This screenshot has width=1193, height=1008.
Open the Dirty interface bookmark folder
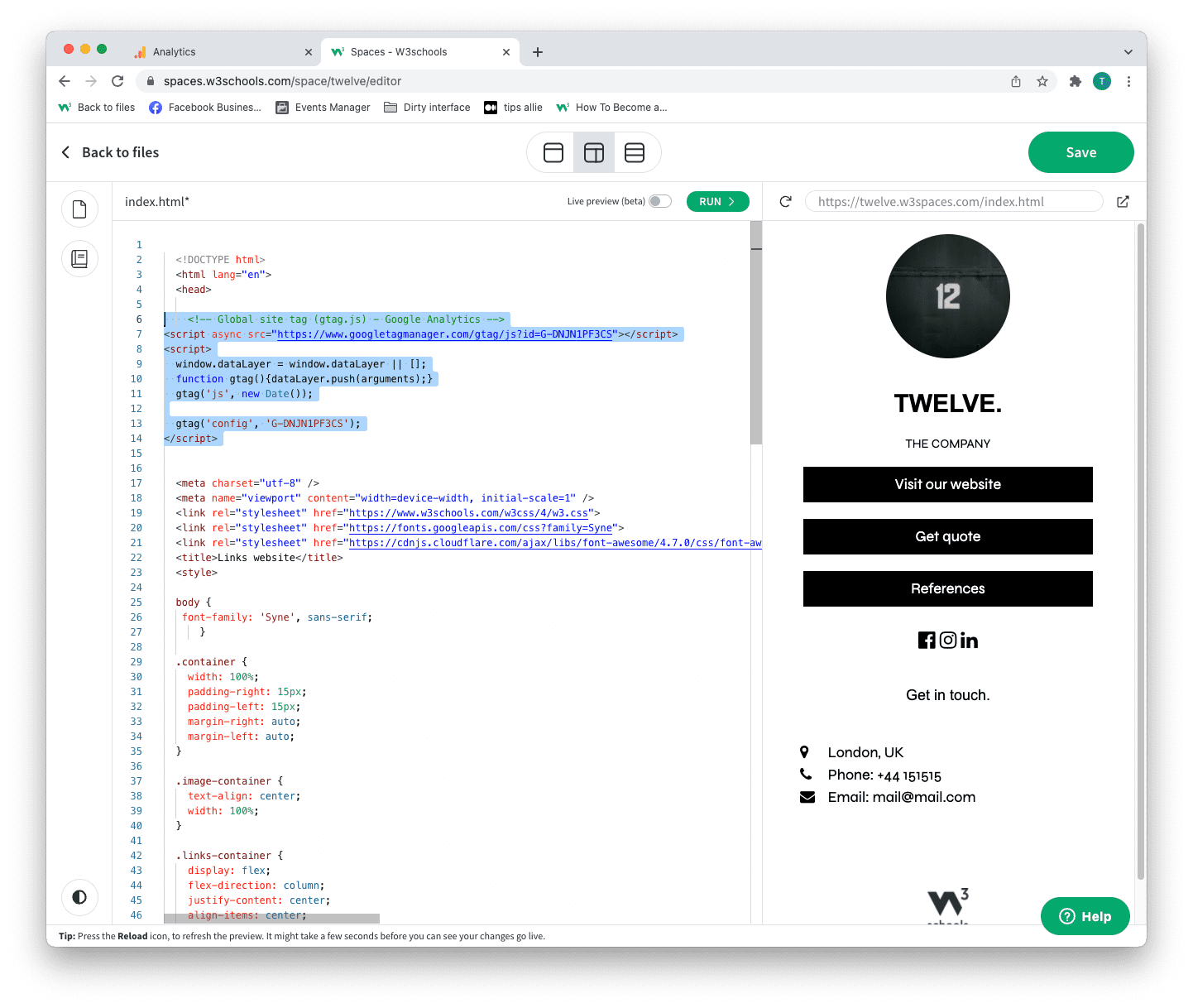click(427, 108)
